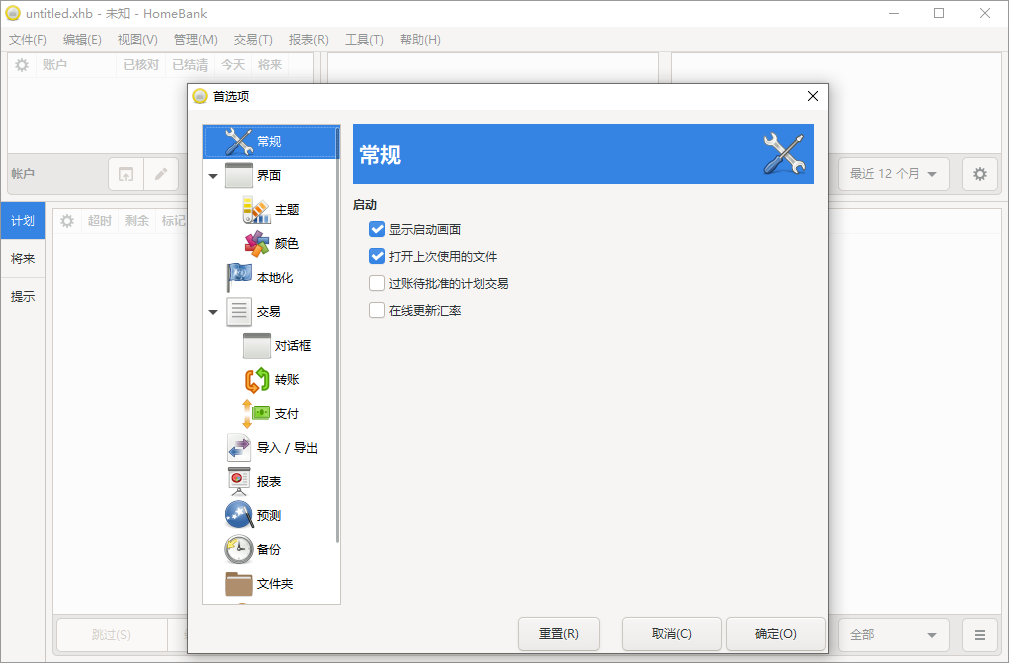Switch to the 将来 sidebar tab

pyautogui.click(x=22, y=257)
